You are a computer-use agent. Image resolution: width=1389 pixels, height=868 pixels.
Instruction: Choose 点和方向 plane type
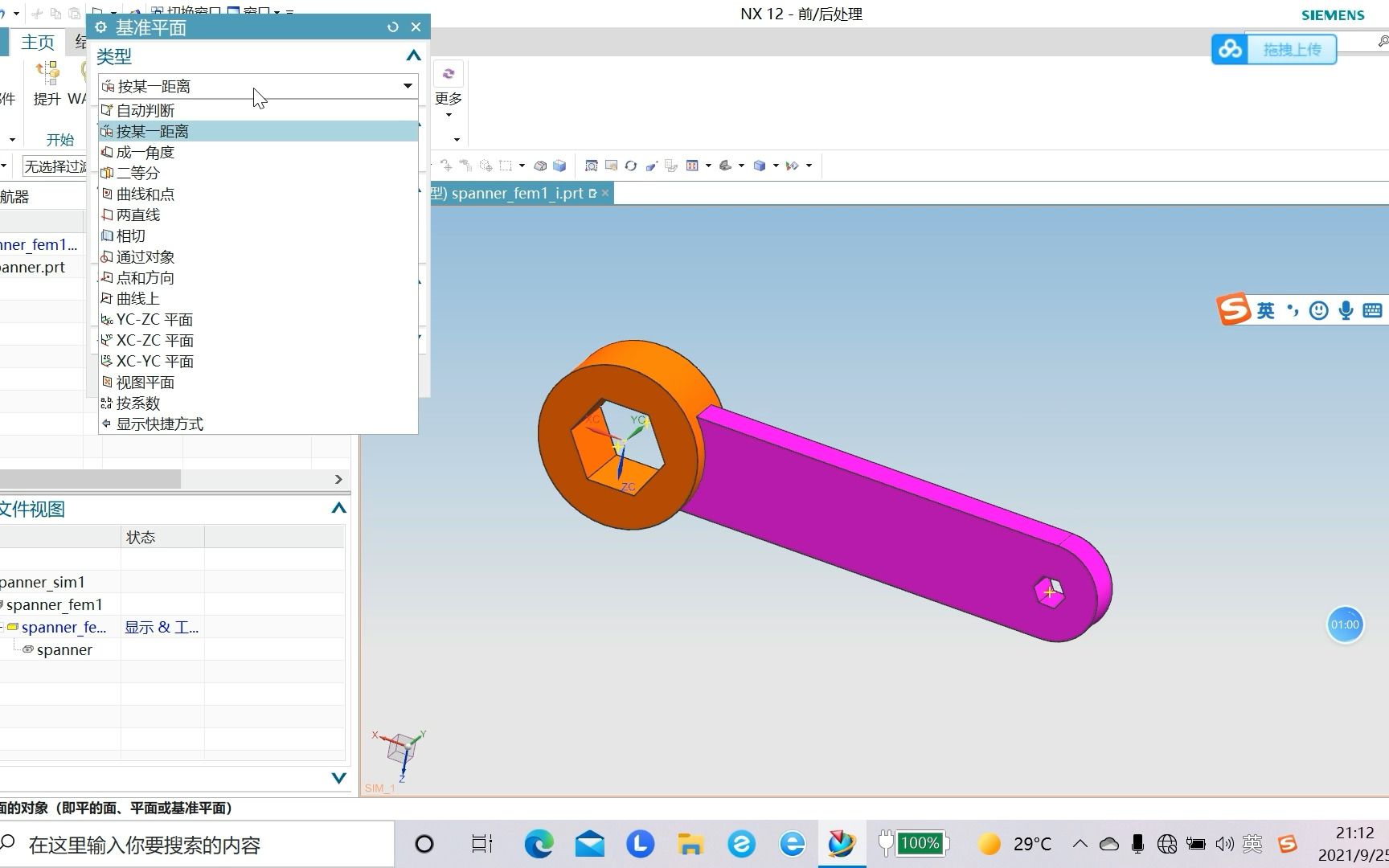(x=258, y=277)
